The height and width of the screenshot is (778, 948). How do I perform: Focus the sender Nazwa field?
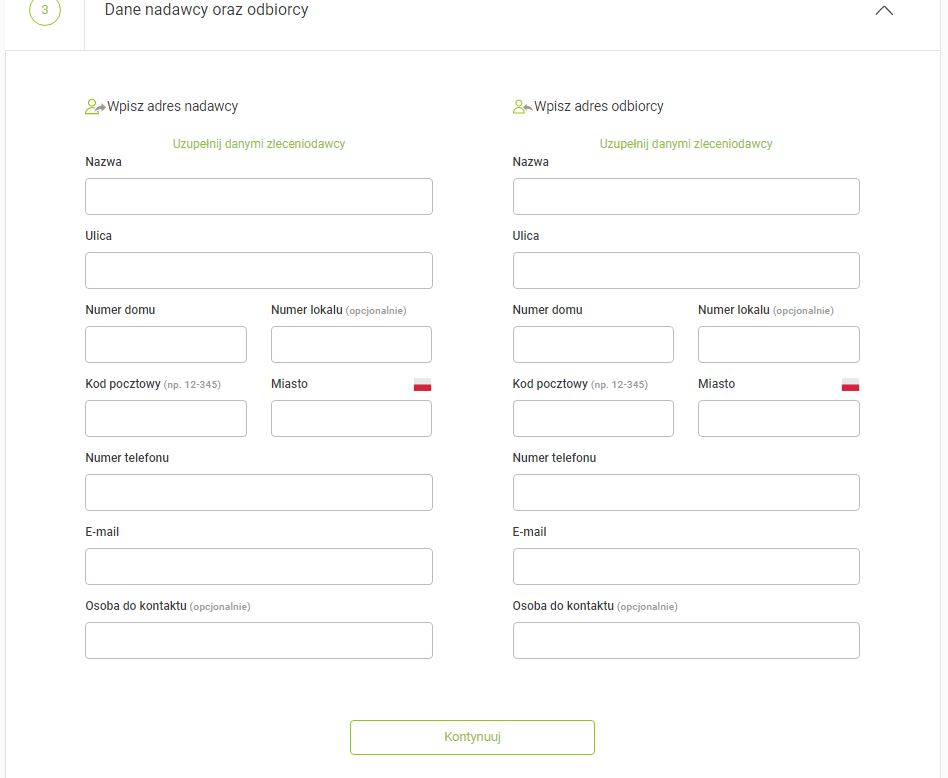tap(259, 197)
